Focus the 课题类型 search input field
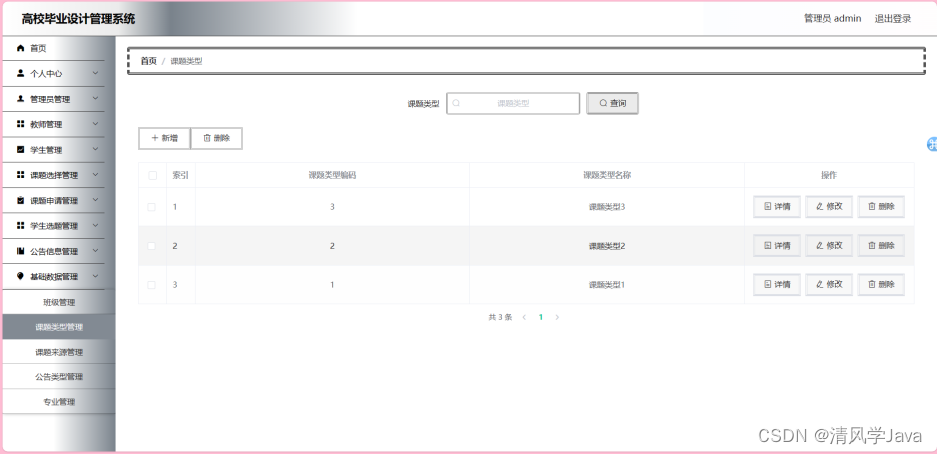Viewport: 937px width, 454px height. tap(513, 103)
